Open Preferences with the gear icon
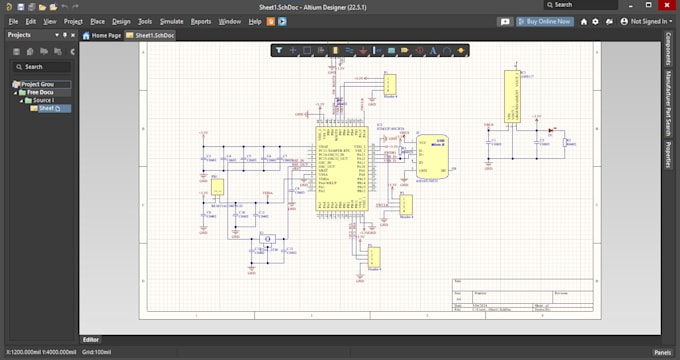This screenshot has height=360, width=680. 595,21
